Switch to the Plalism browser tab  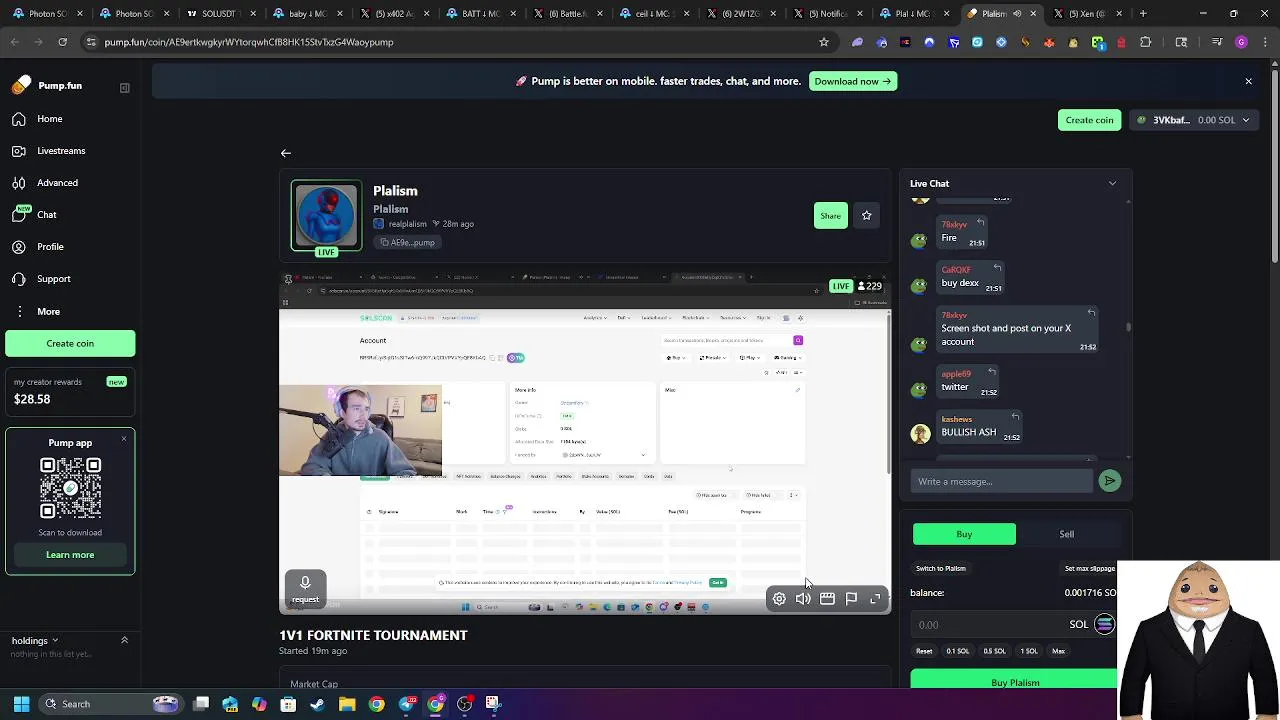point(1001,14)
